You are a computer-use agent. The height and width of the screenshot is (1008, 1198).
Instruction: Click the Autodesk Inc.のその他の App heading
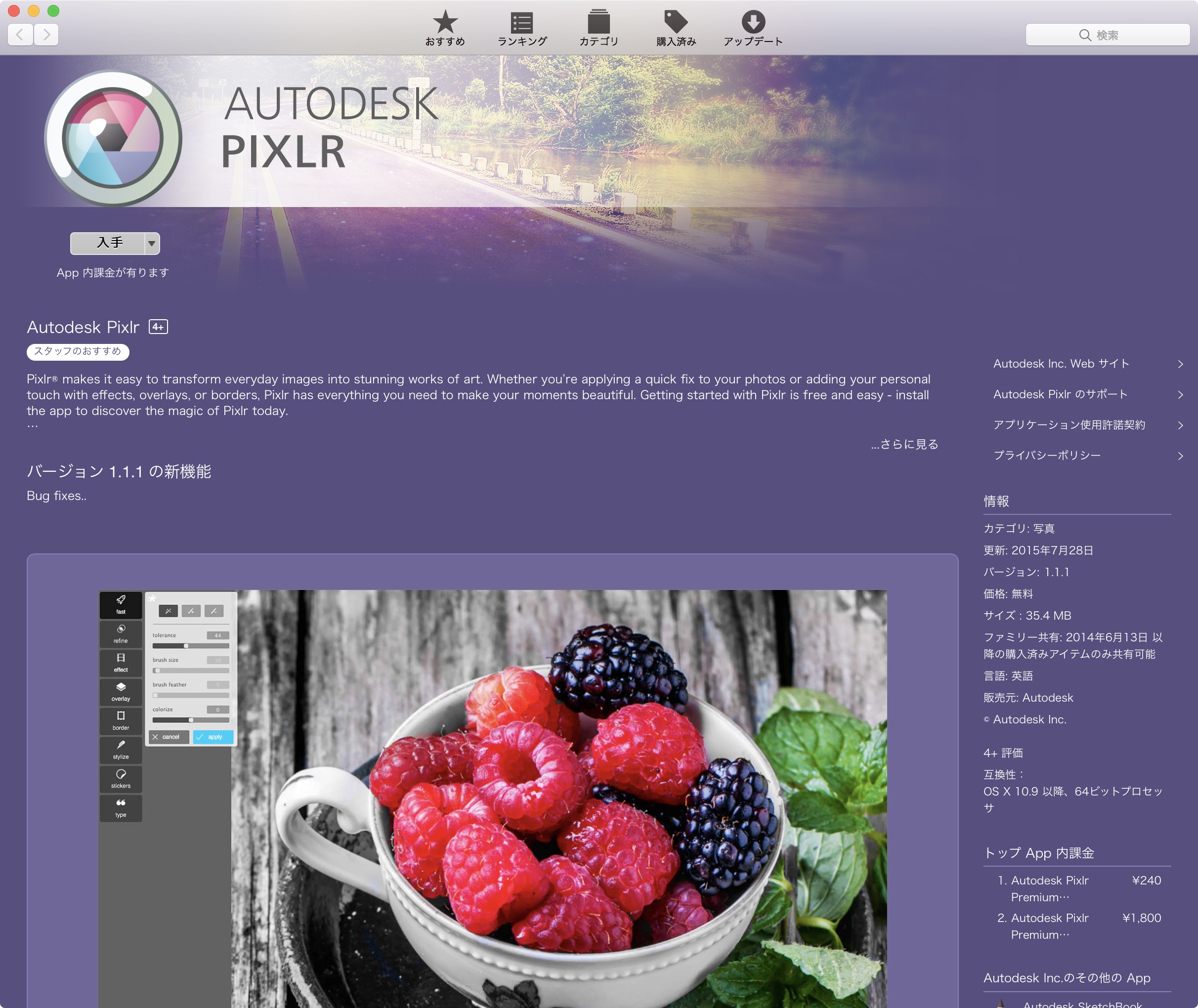tap(1067, 978)
